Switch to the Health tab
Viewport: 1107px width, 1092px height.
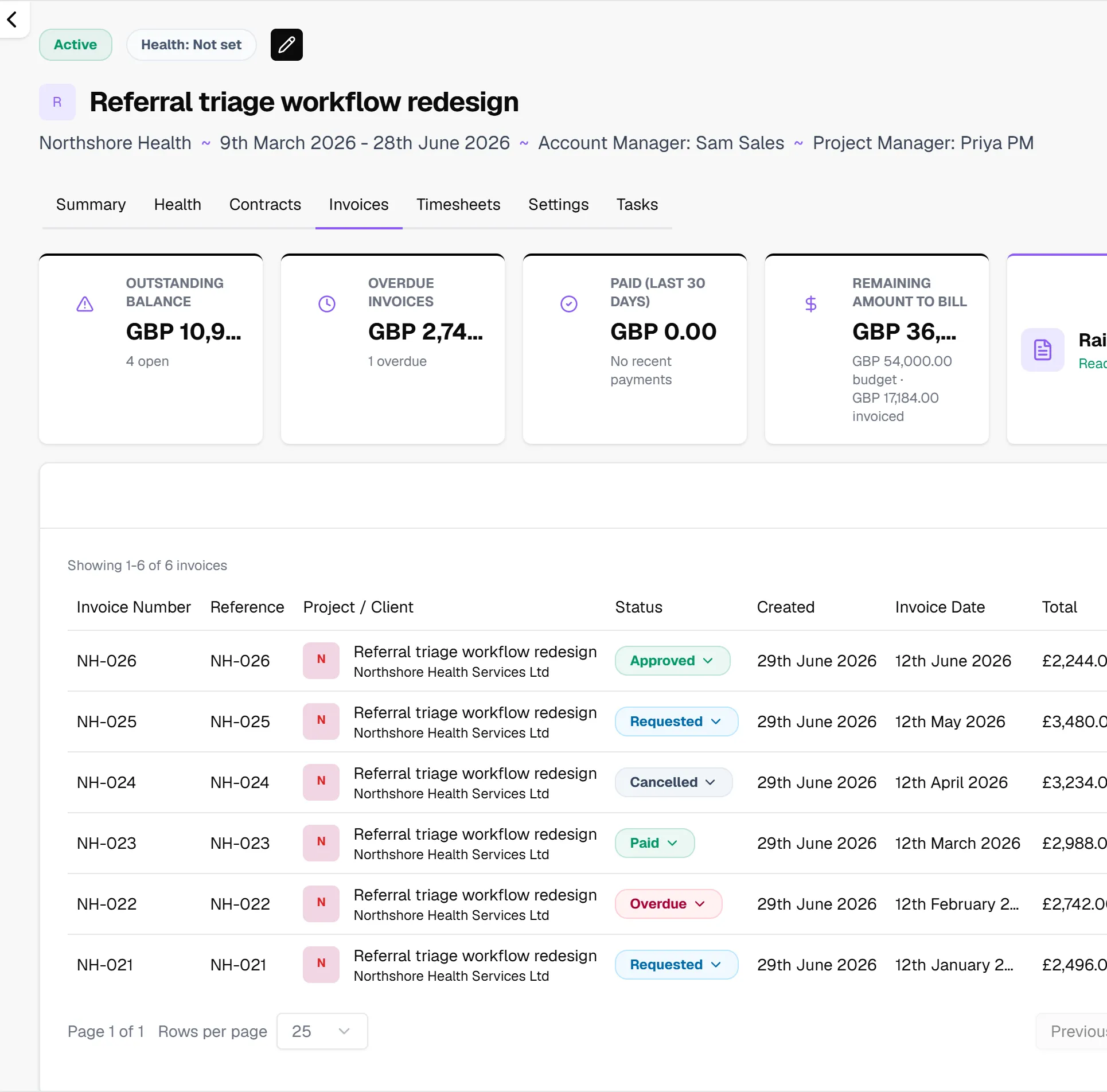coord(178,205)
